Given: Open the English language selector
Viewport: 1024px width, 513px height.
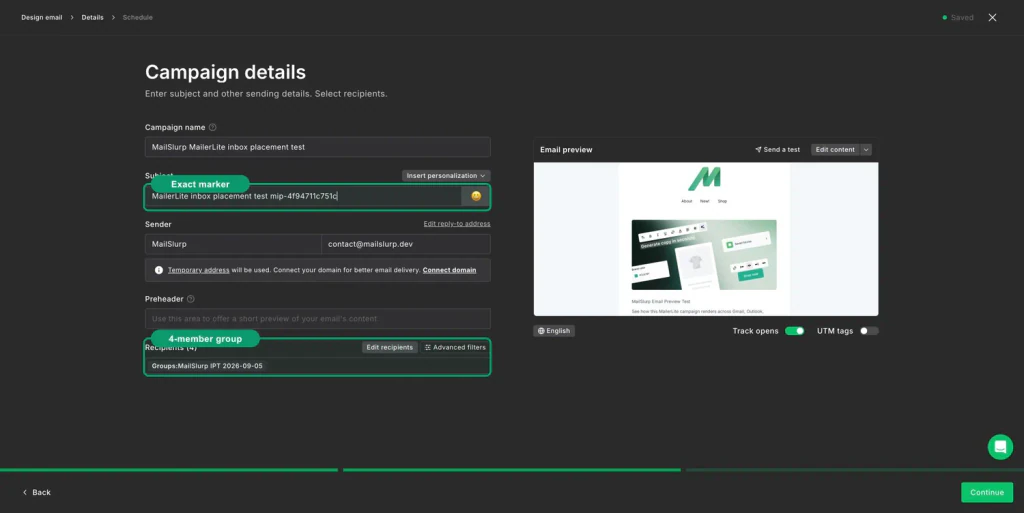Looking at the screenshot, I should pos(554,331).
